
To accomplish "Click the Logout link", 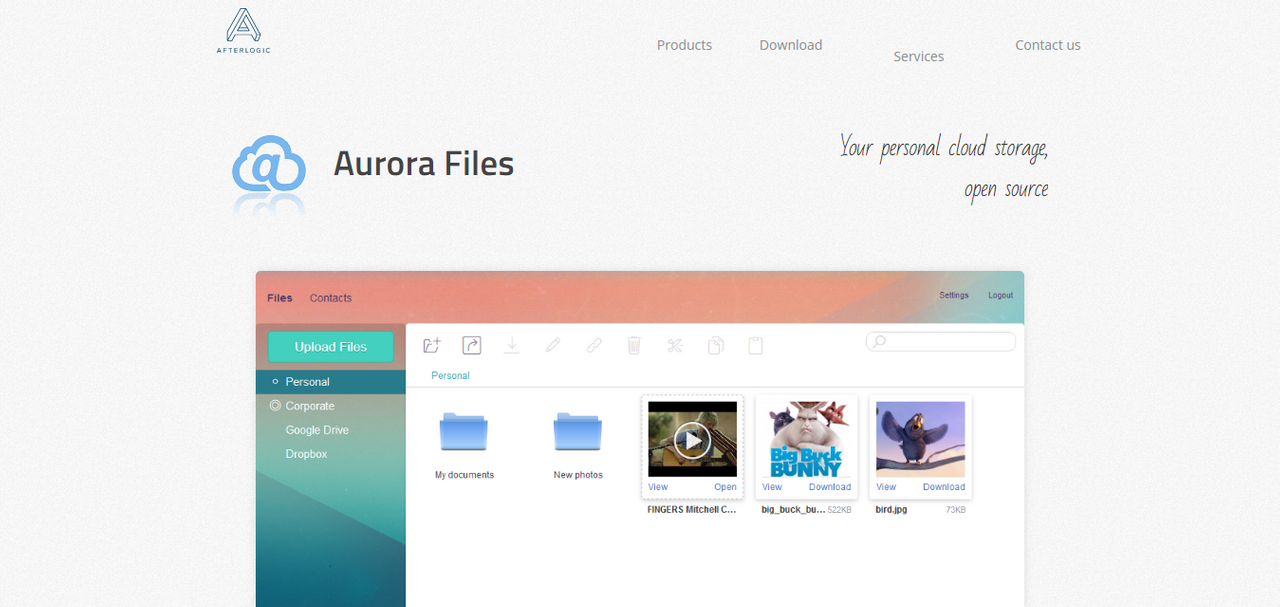I will 1001,295.
